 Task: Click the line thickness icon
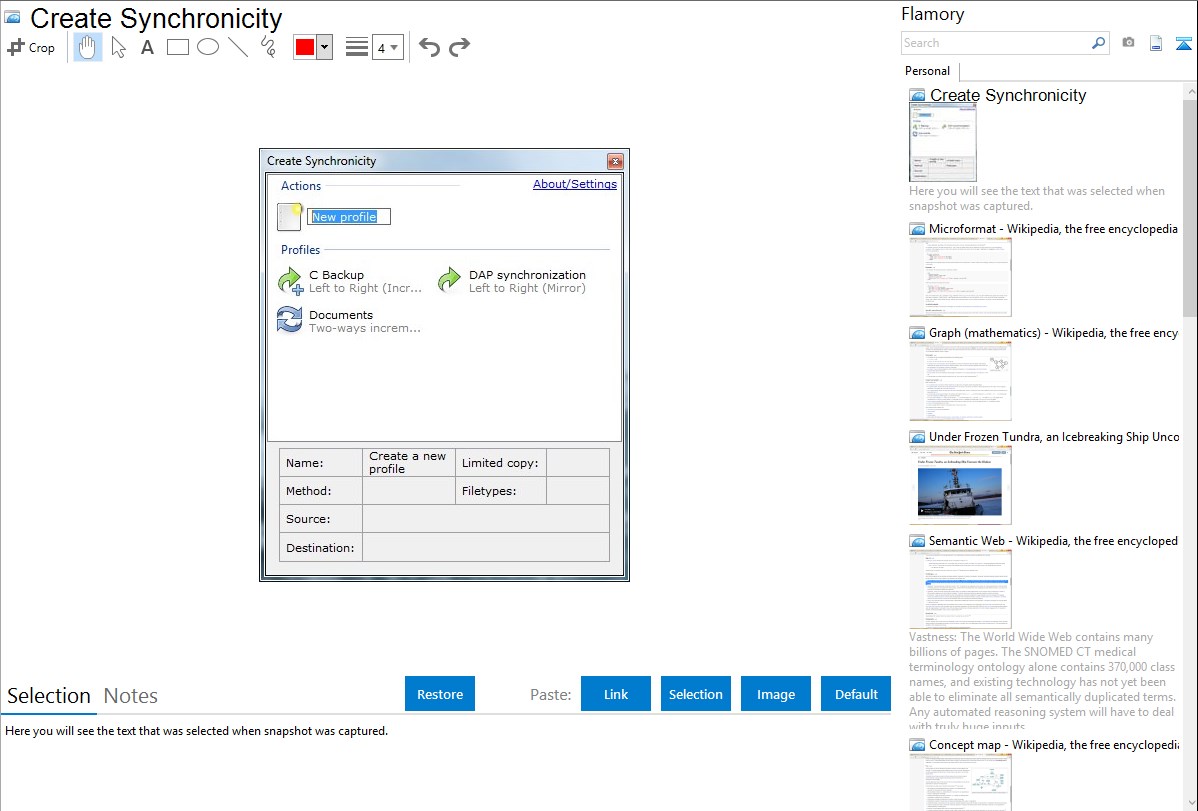coord(356,47)
